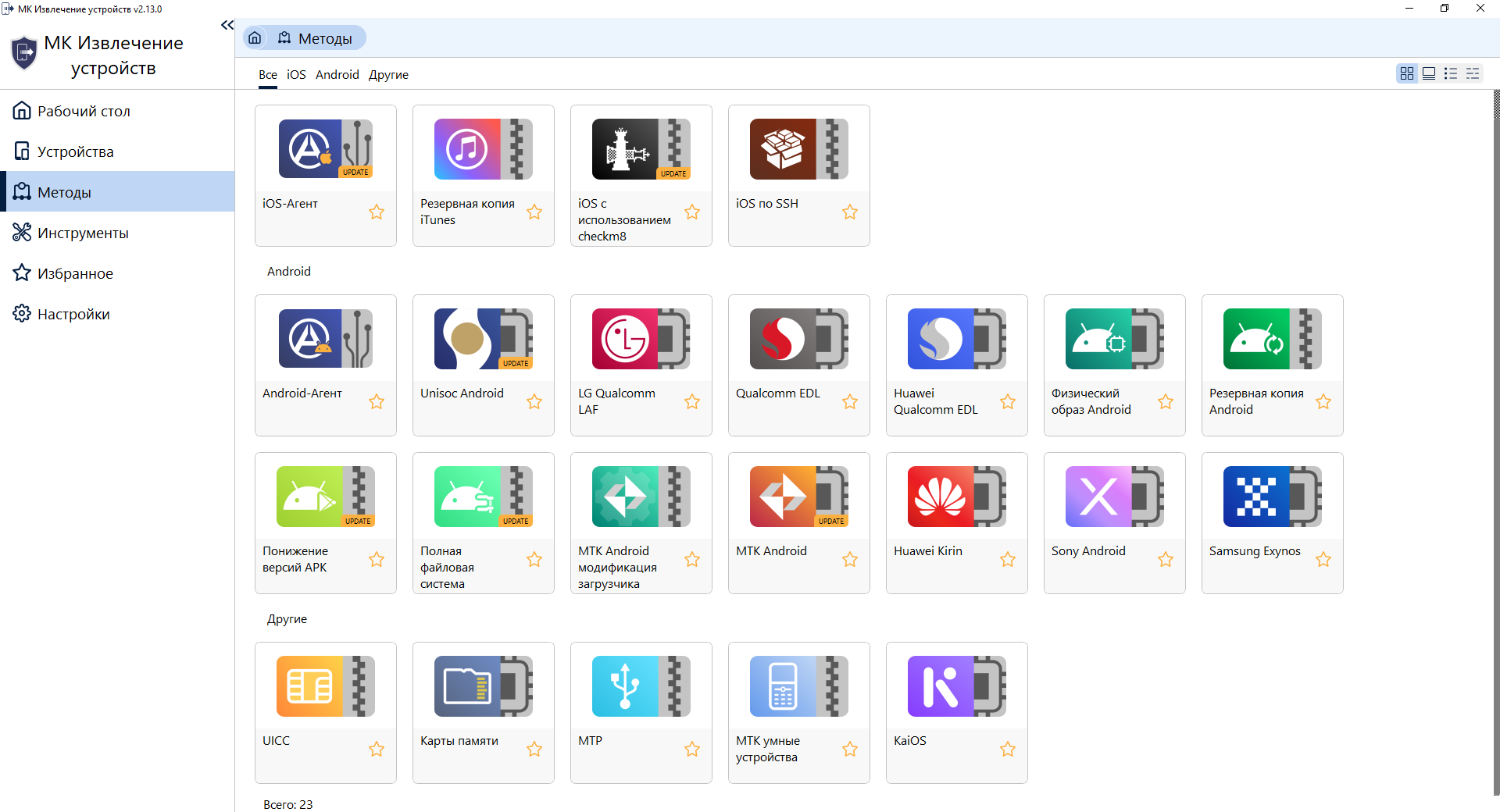Favorite the Samsung Exynos method
The image size is (1500, 812).
(1323, 559)
